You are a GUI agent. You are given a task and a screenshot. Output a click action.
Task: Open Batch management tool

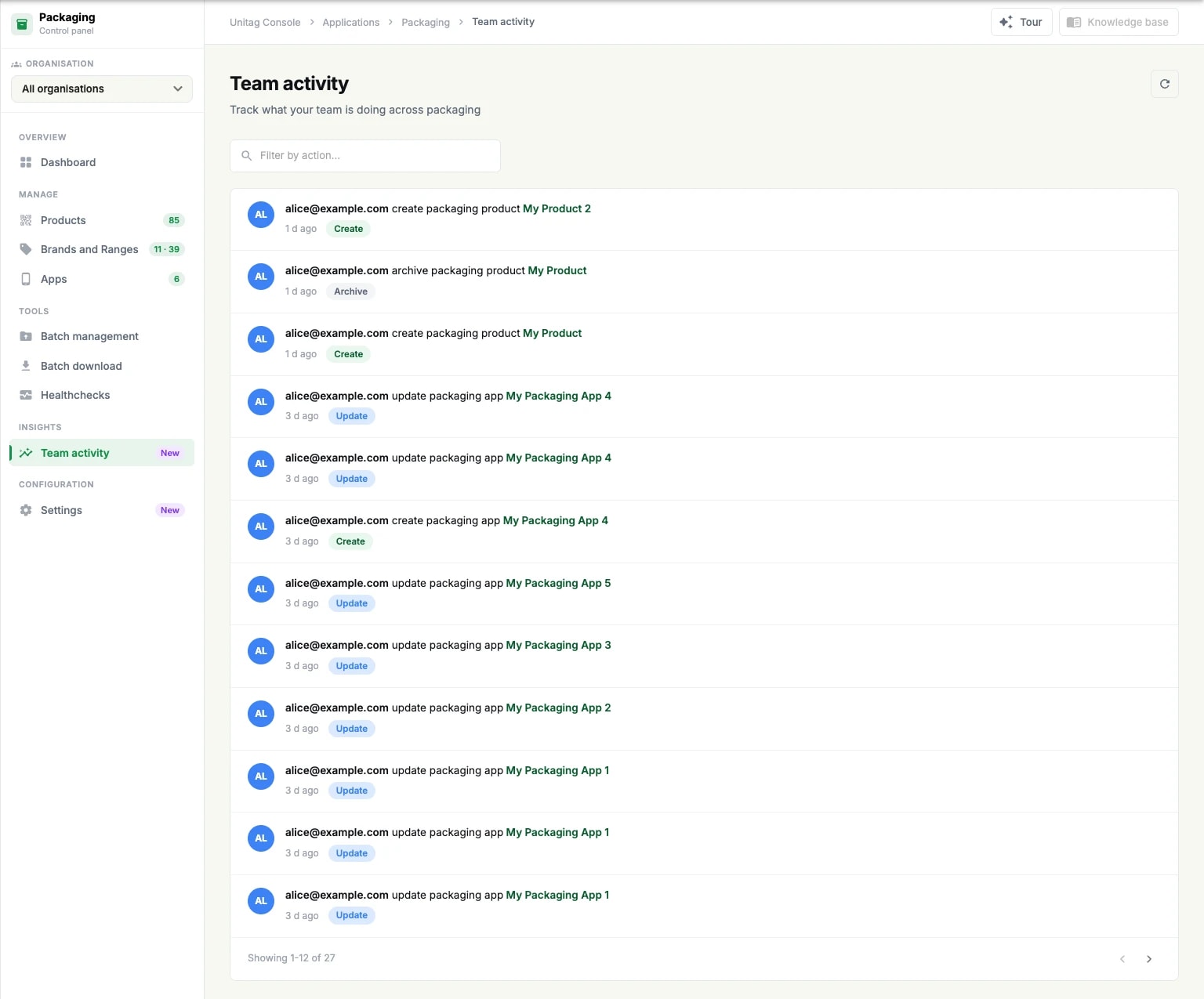click(x=102, y=336)
